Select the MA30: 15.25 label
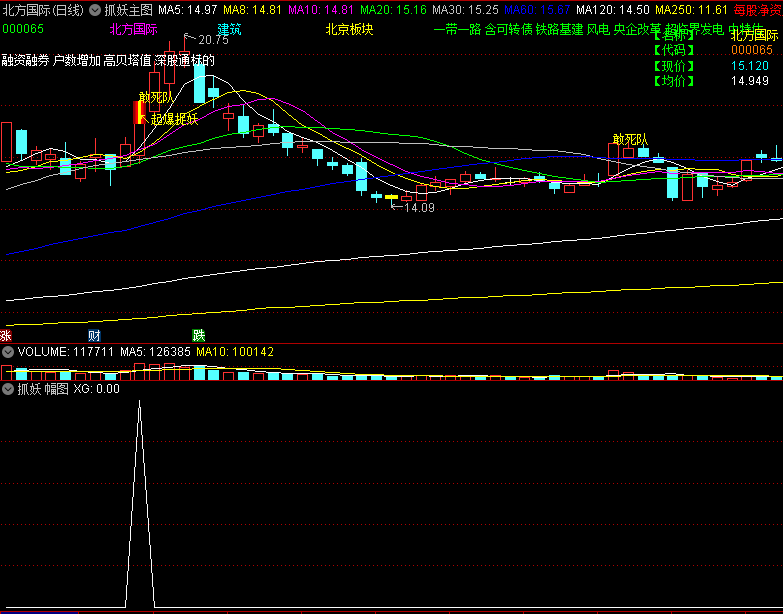This screenshot has width=783, height=614. [465, 9]
